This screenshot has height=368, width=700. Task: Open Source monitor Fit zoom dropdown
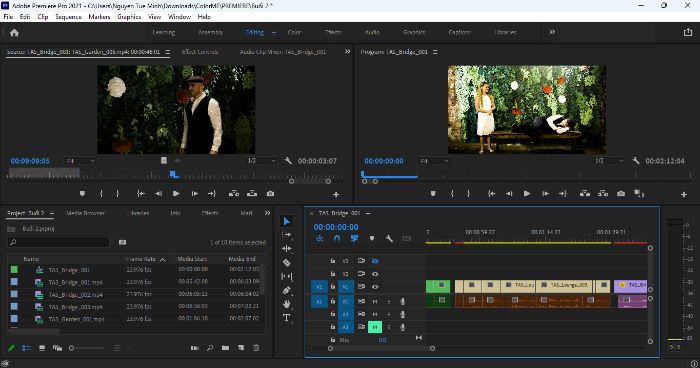pyautogui.click(x=80, y=161)
